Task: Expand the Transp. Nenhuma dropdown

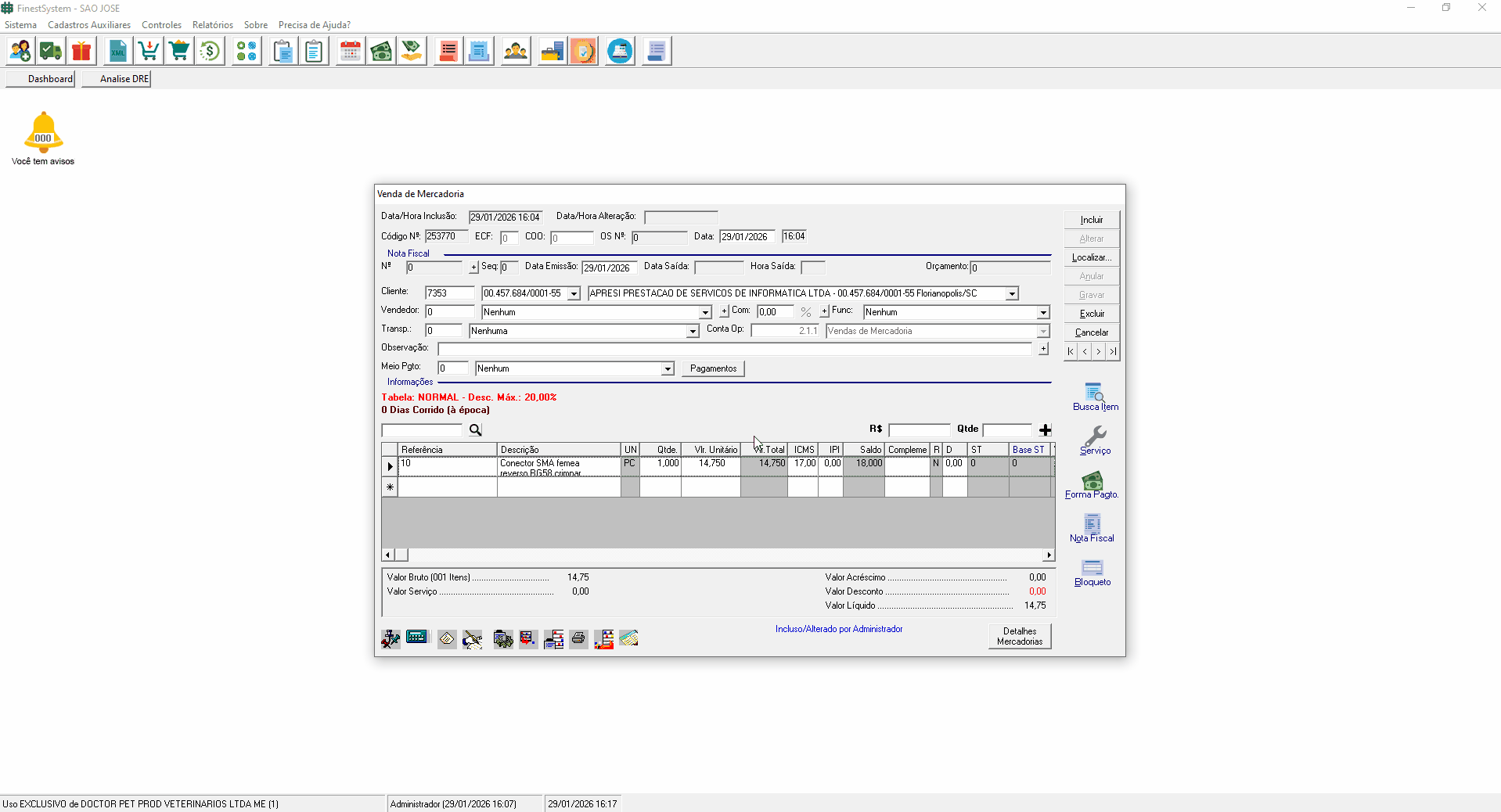Action: point(693,332)
